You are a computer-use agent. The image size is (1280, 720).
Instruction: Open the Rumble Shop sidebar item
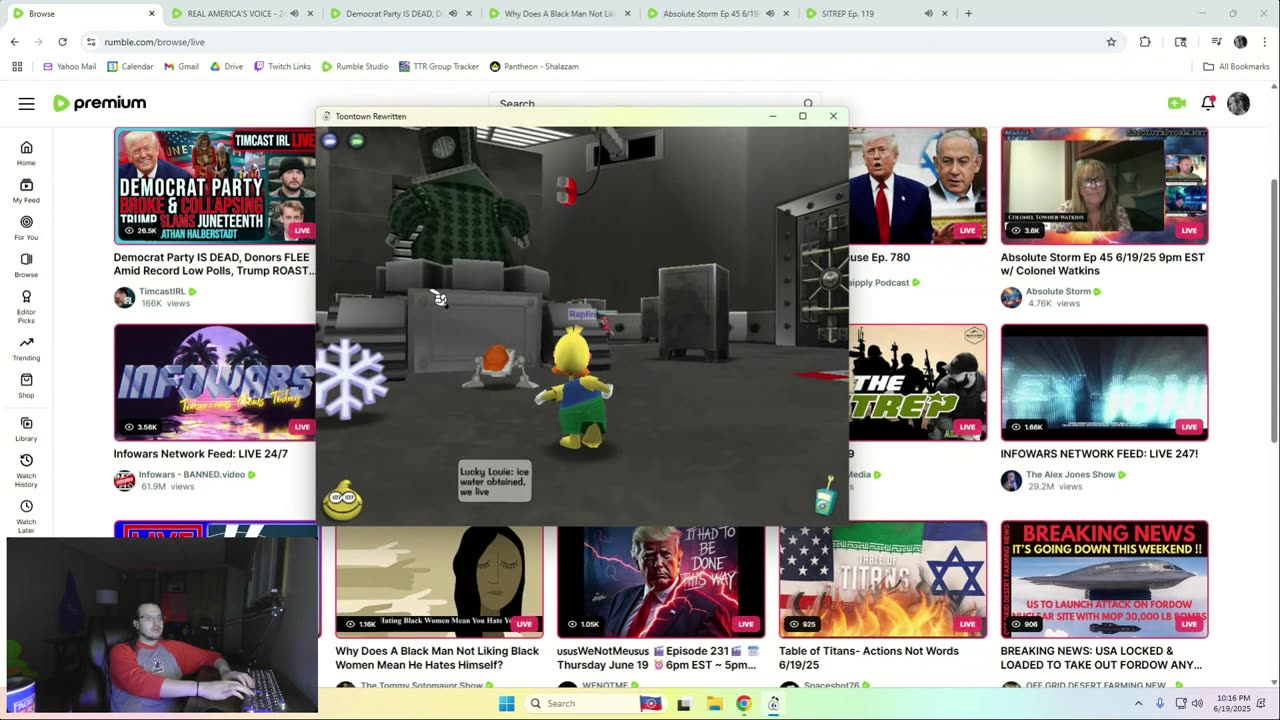[26, 385]
